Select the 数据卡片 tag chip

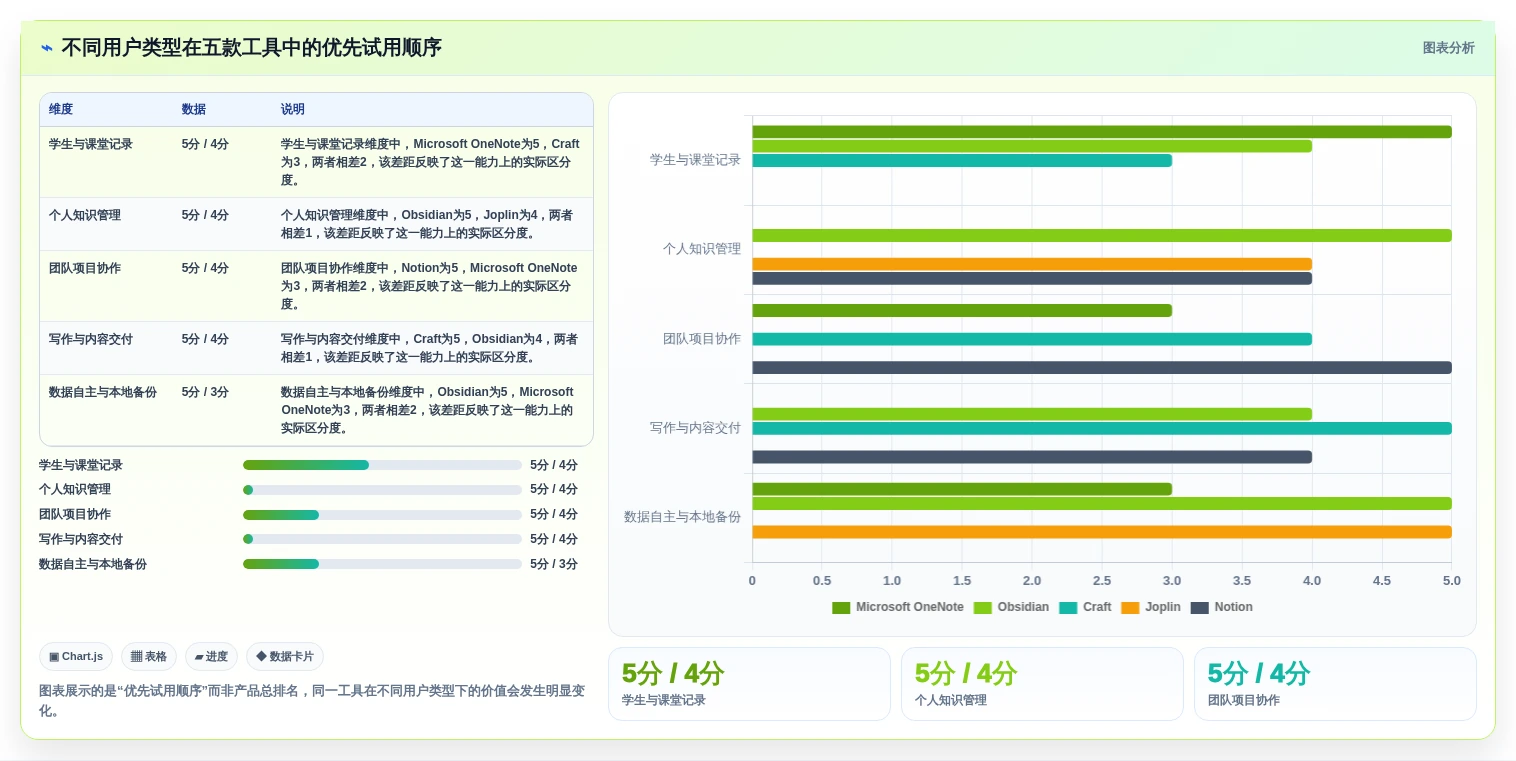tap(285, 657)
